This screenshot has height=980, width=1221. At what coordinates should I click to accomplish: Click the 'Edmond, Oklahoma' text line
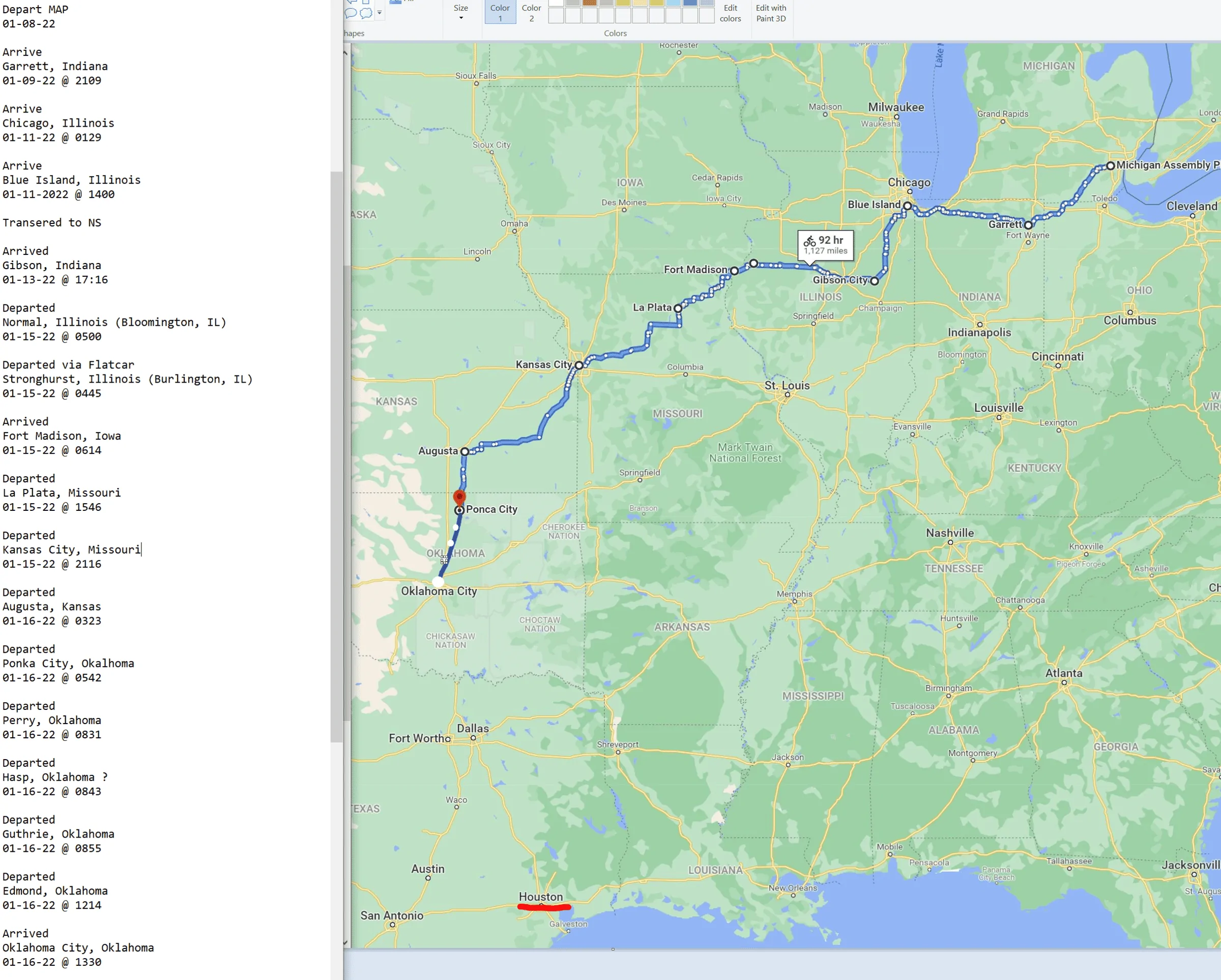[x=55, y=891]
